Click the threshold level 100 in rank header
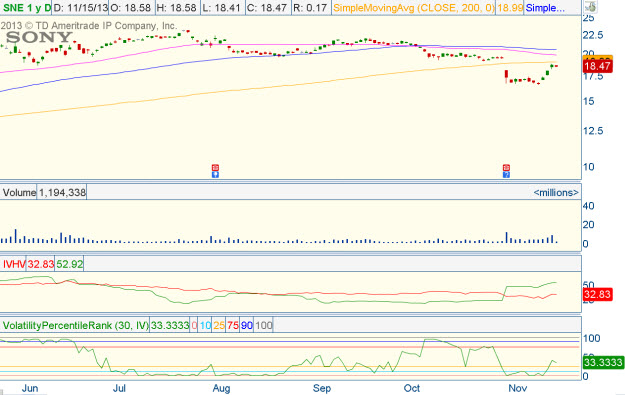Image resolution: width=625 pixels, height=395 pixels. 263,326
